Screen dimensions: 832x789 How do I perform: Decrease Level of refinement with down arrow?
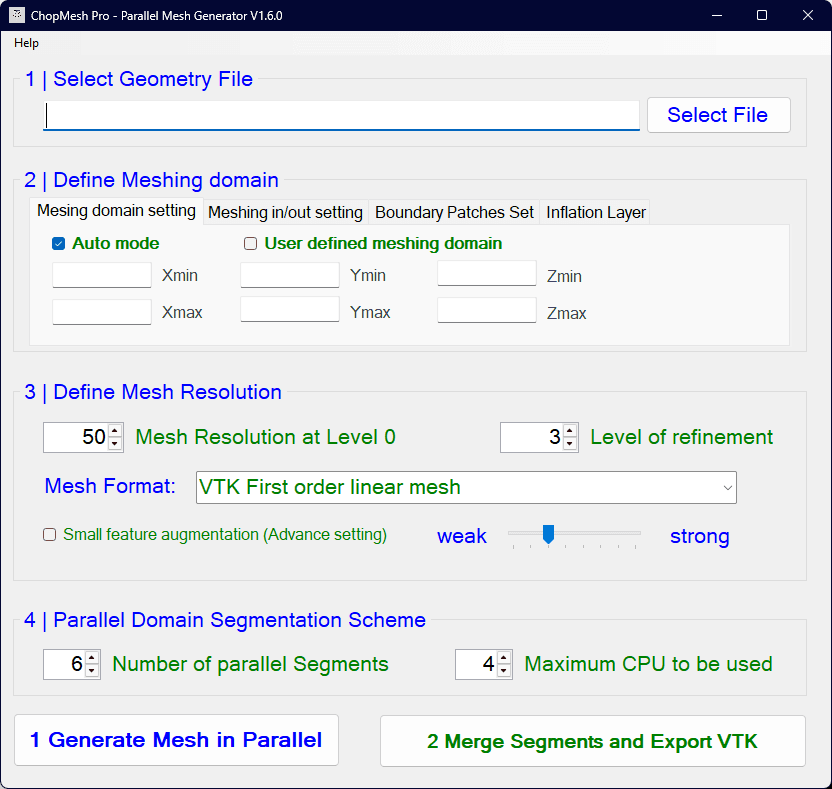click(570, 444)
